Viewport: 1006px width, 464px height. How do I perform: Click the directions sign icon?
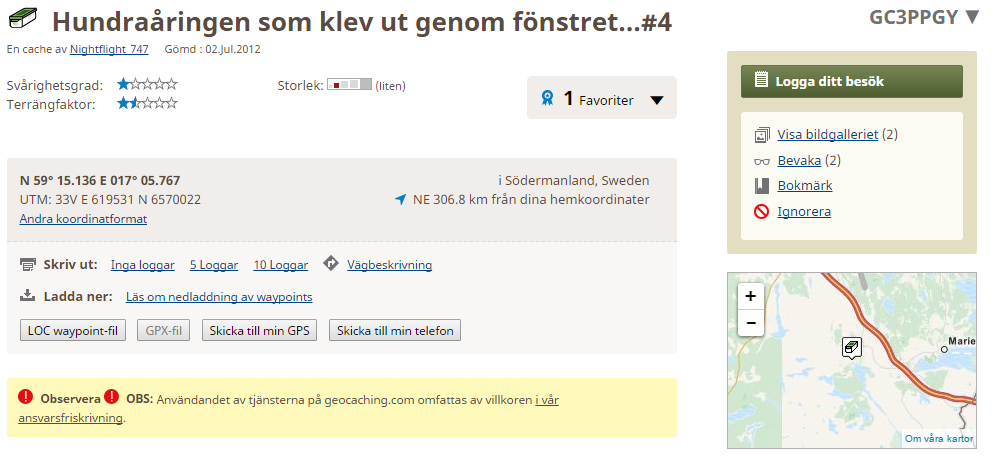[331, 264]
